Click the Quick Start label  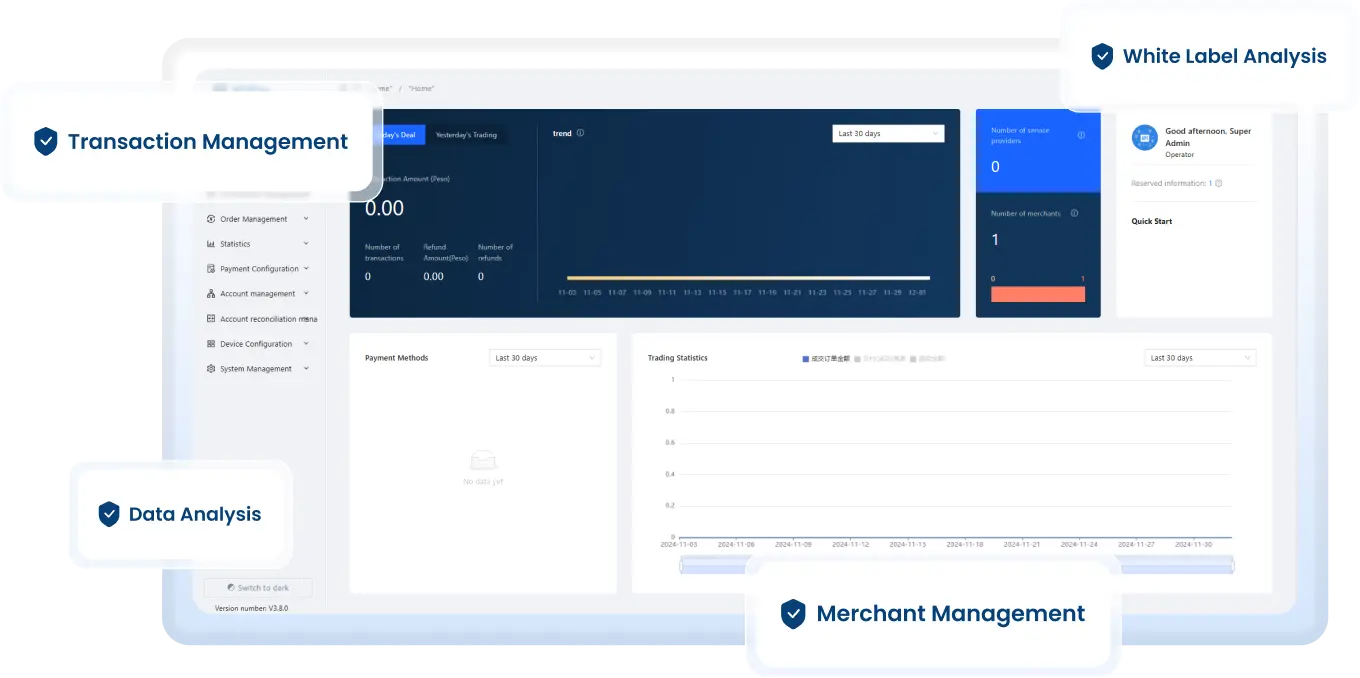click(1151, 221)
